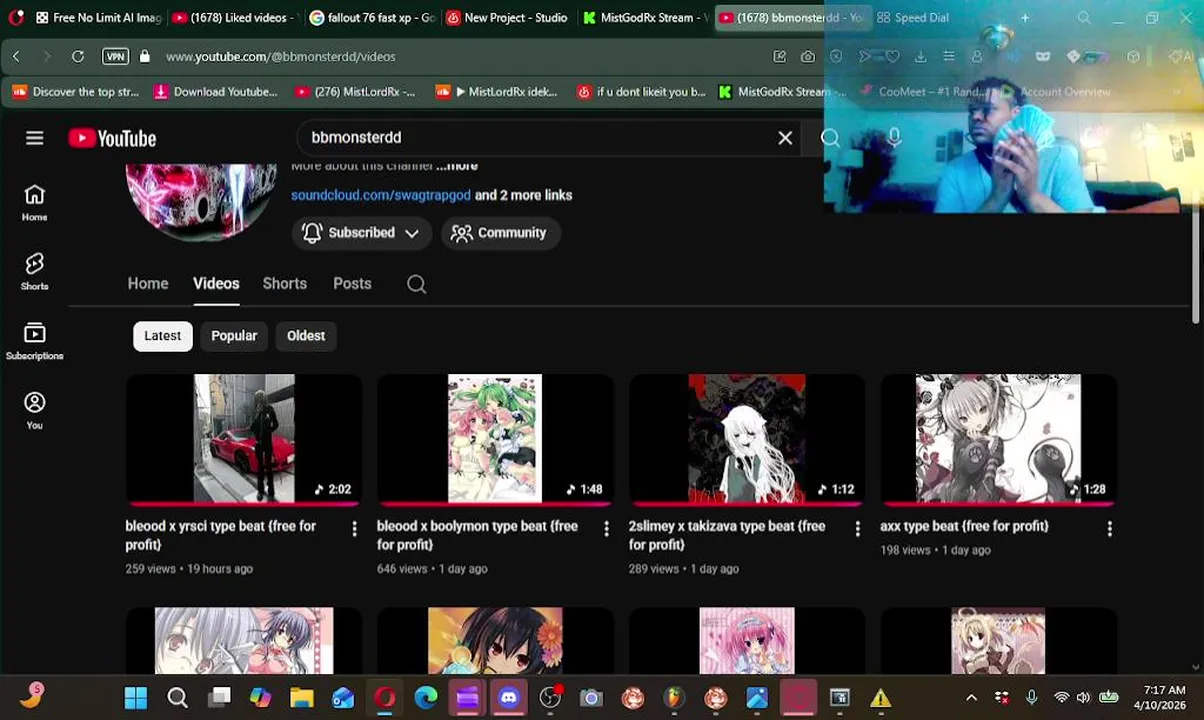Screen dimensions: 1204x720
Task: Switch to the channel Posts tab
Action: (352, 284)
